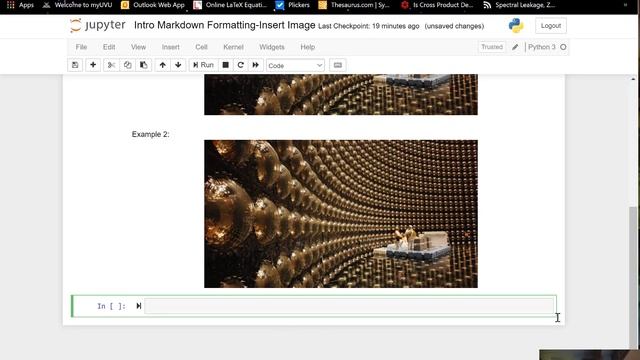Click the kernel idle circle indicator
This screenshot has height=360, width=640.
pyautogui.click(x=563, y=47)
